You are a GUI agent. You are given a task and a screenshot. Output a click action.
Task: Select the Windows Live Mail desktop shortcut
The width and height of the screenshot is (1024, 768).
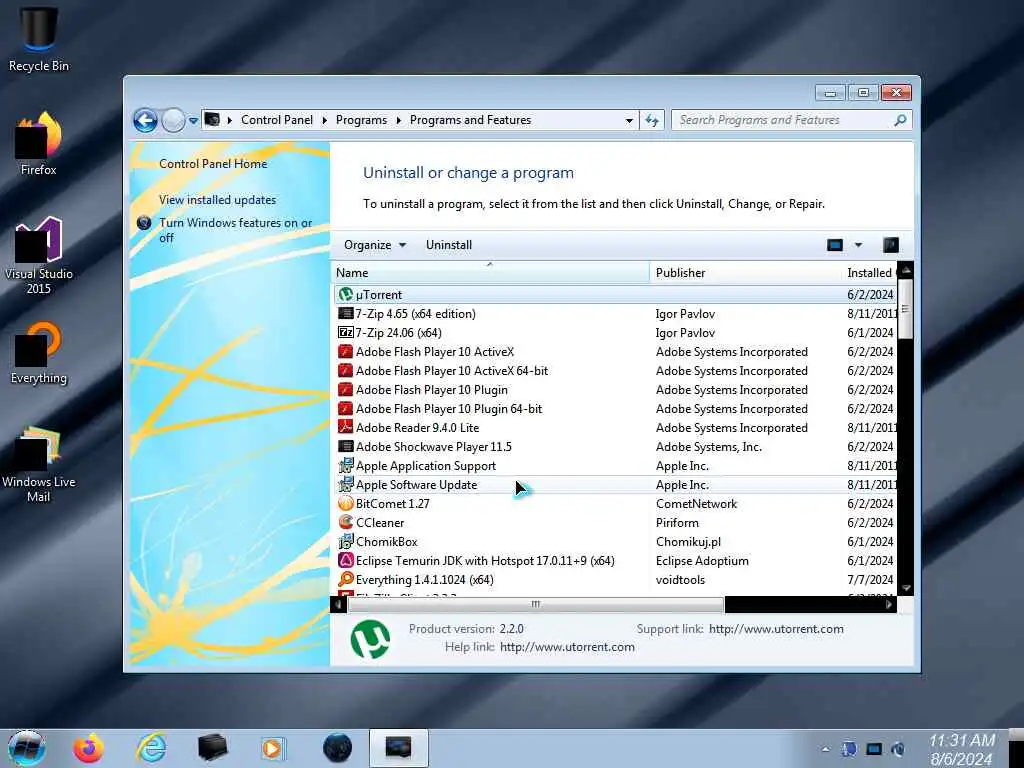[x=39, y=464]
